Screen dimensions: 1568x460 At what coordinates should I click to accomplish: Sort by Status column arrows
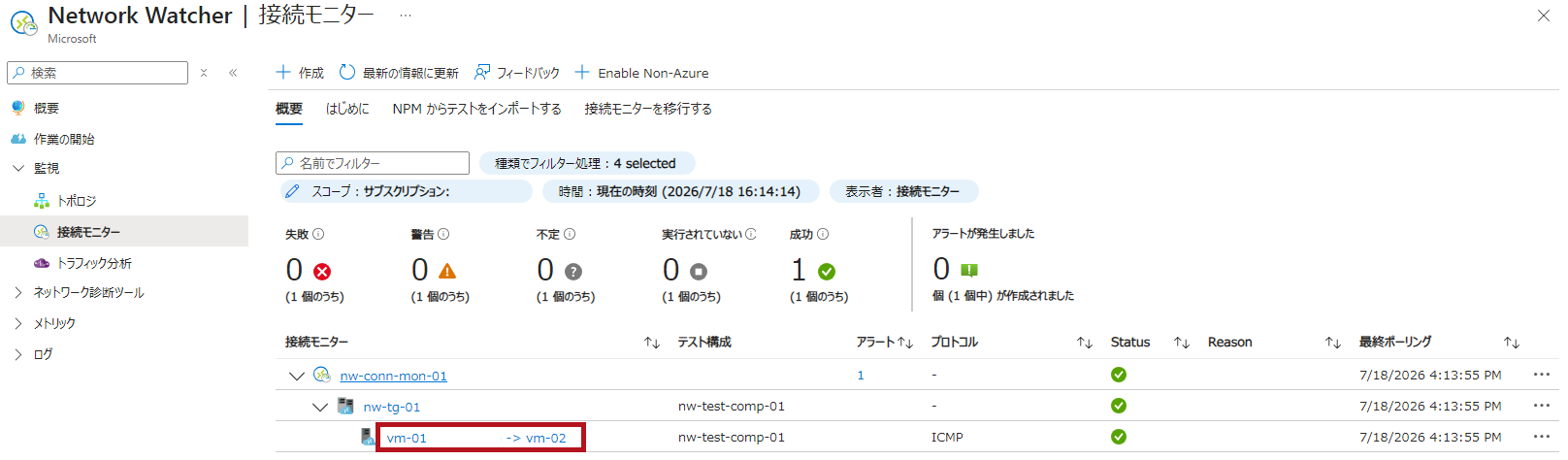[1182, 343]
